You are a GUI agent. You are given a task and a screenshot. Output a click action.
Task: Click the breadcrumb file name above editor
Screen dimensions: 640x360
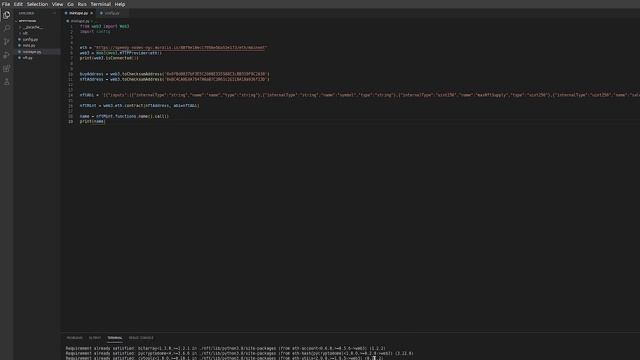coord(80,21)
